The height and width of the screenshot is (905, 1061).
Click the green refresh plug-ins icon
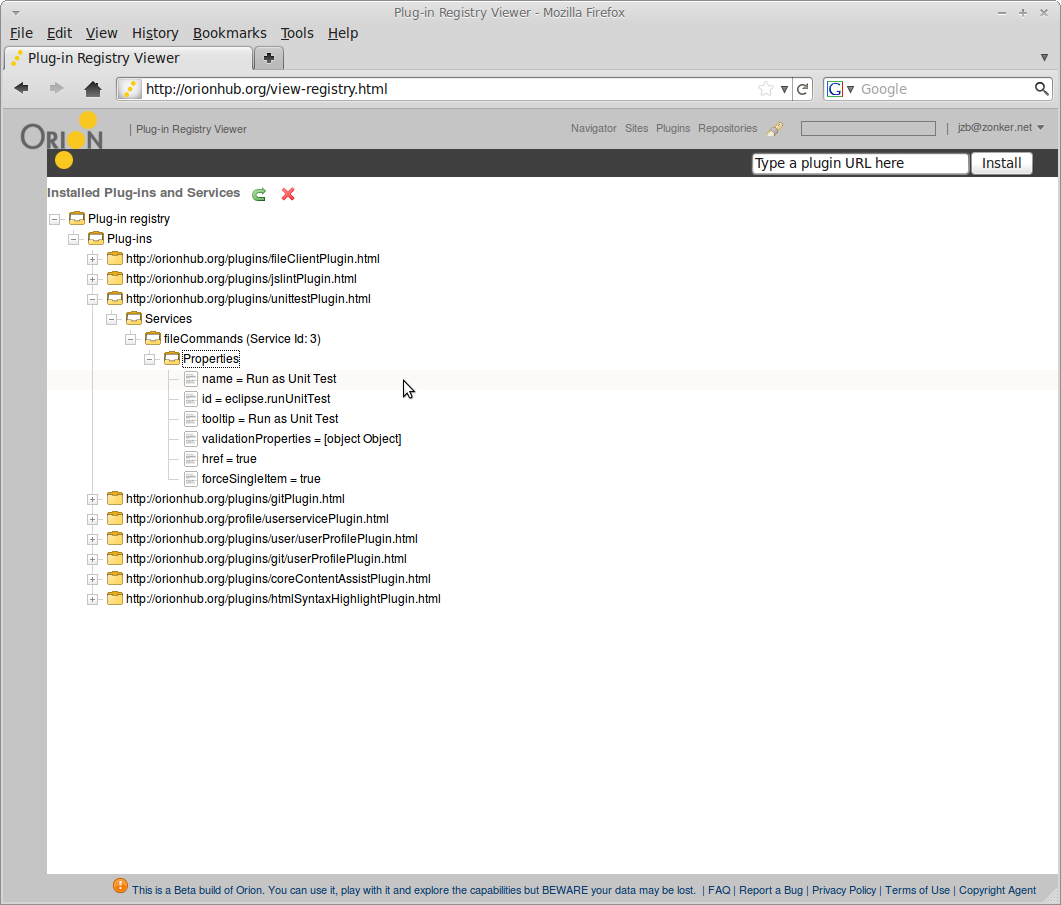[259, 194]
